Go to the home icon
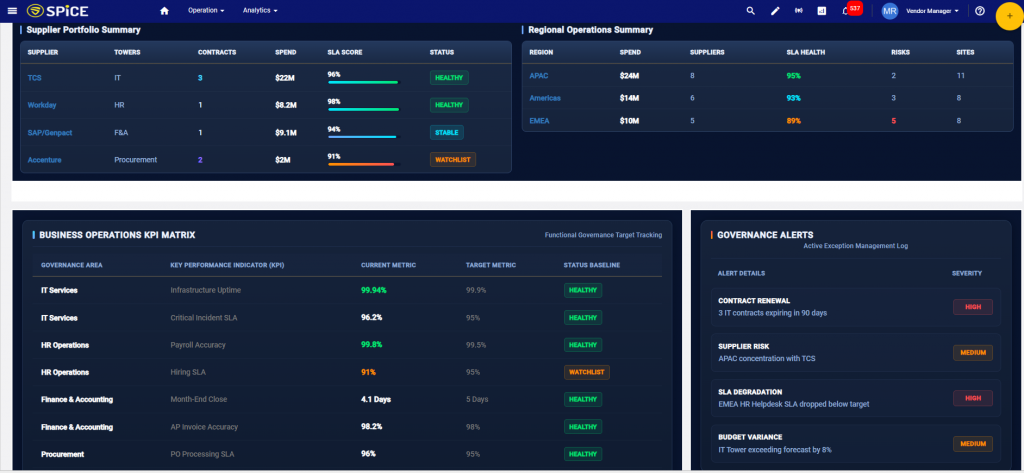Screen dimensions: 1024x473 point(165,10)
